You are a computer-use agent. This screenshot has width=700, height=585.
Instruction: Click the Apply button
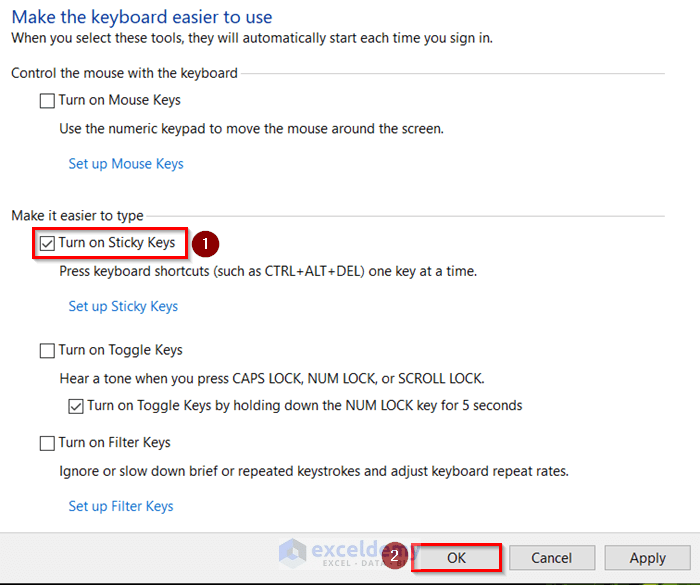(x=647, y=558)
